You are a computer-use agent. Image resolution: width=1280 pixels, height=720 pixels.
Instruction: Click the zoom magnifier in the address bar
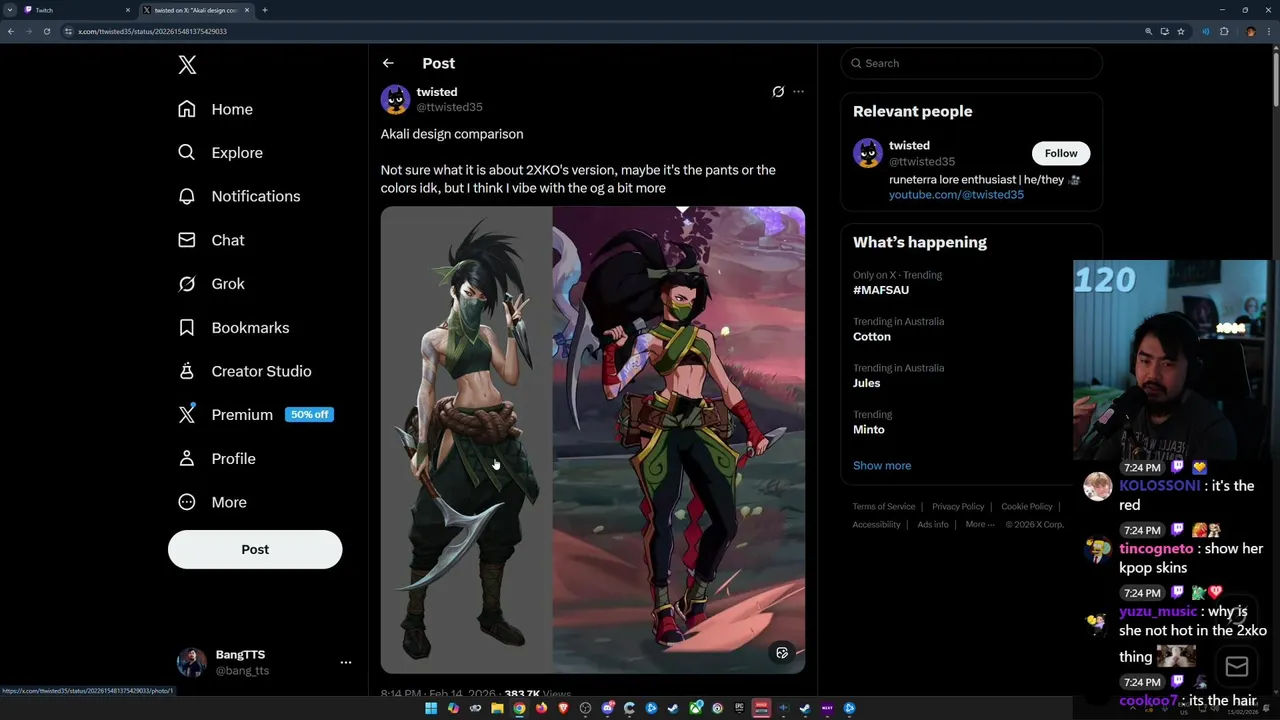click(x=1149, y=31)
